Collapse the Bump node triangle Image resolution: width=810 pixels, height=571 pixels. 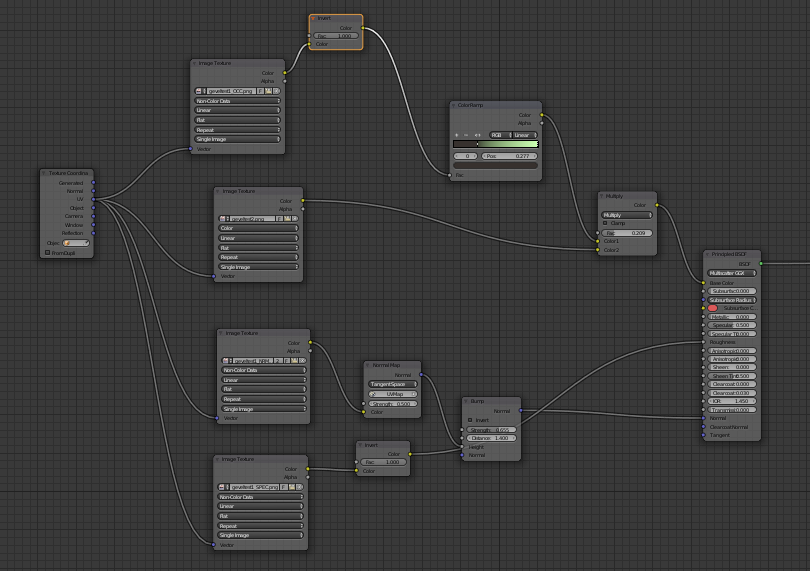tap(466, 402)
